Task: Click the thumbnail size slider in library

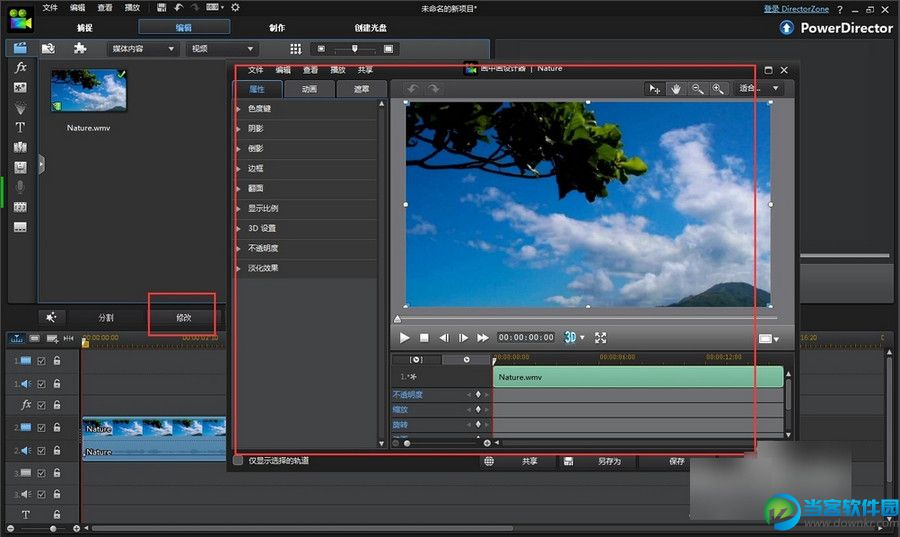Action: click(353, 48)
